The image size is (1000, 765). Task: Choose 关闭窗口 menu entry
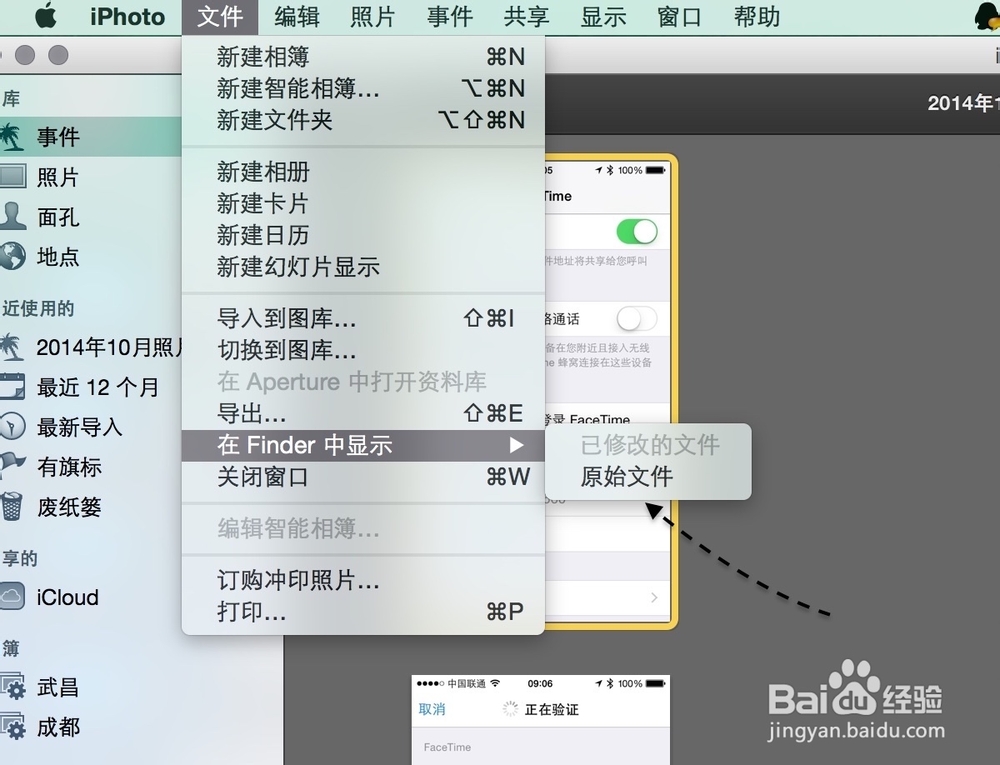363,477
